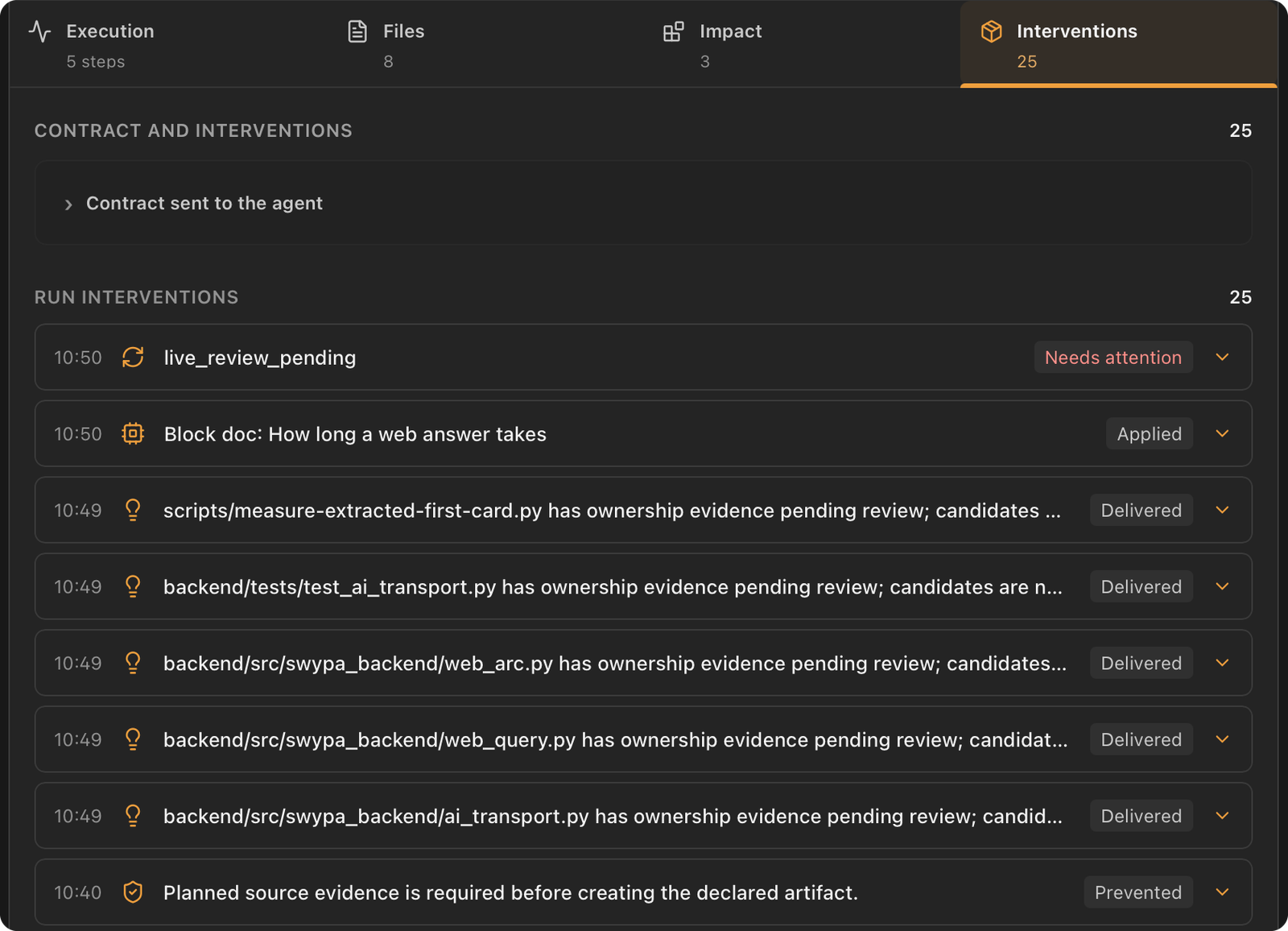Click backend/tests/test_ai_transport.py ownership text
The image size is (1288, 931).
(613, 587)
